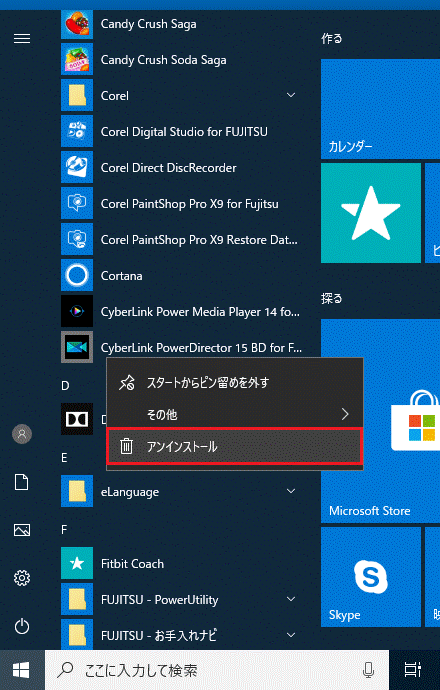The height and width of the screenshot is (690, 440).
Task: Click the microphone icon in search box
Action: pos(368,671)
